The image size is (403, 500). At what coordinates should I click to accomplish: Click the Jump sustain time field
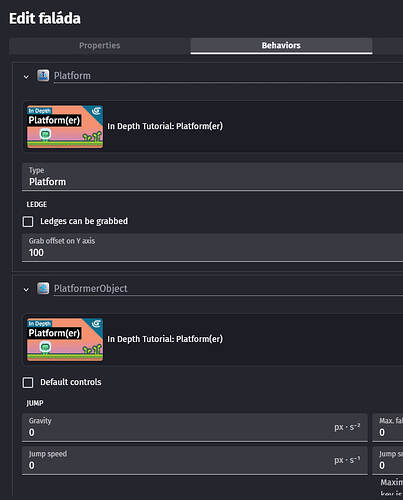(x=388, y=460)
